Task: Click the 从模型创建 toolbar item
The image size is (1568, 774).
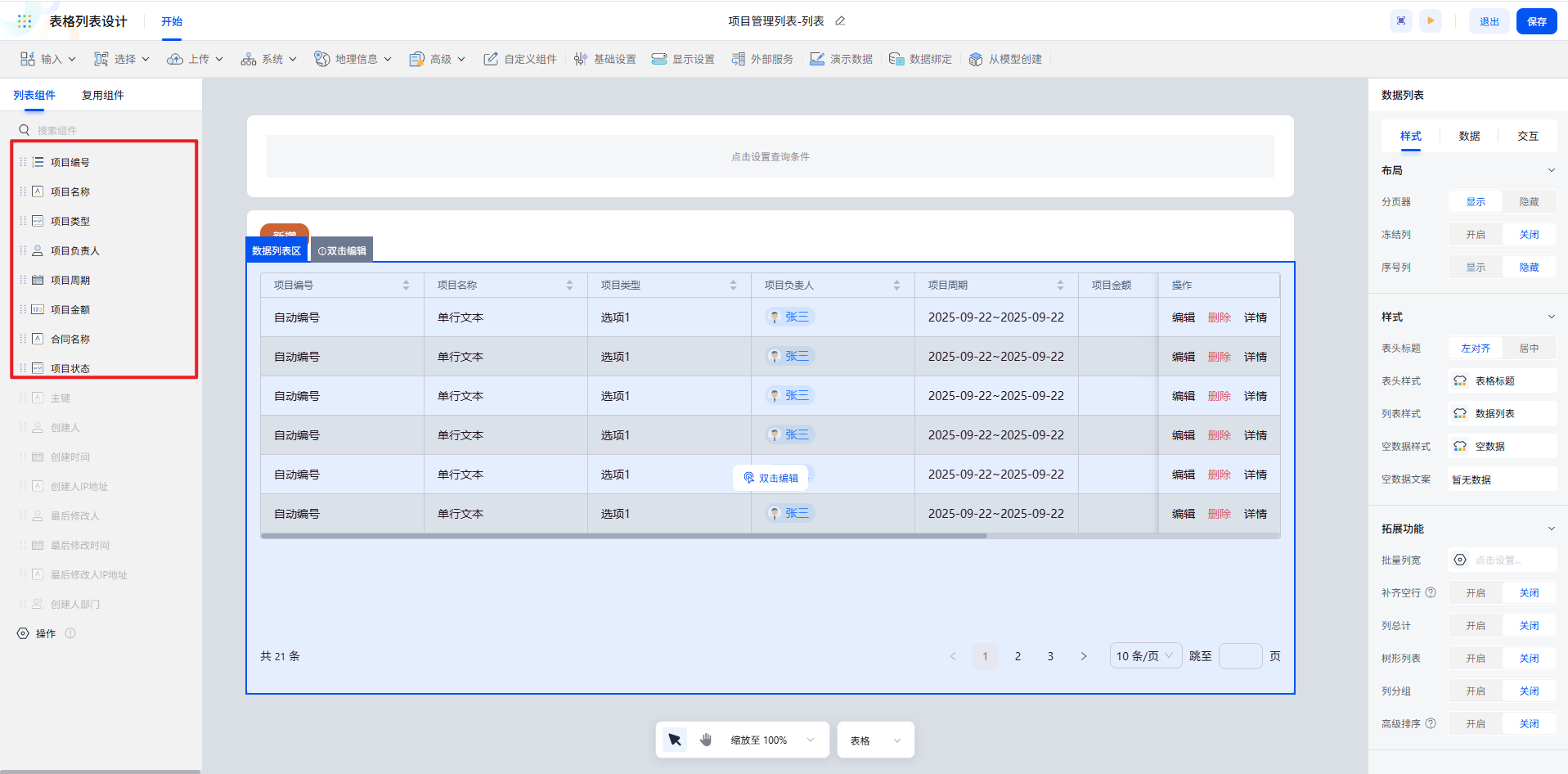Action: [x=1006, y=59]
